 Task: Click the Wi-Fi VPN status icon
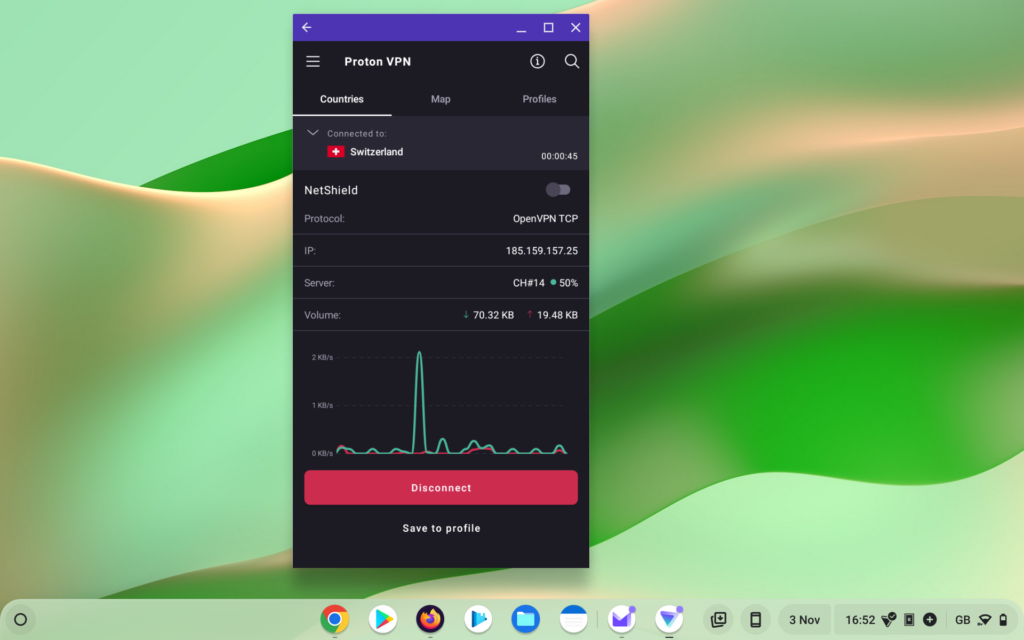(x=984, y=620)
